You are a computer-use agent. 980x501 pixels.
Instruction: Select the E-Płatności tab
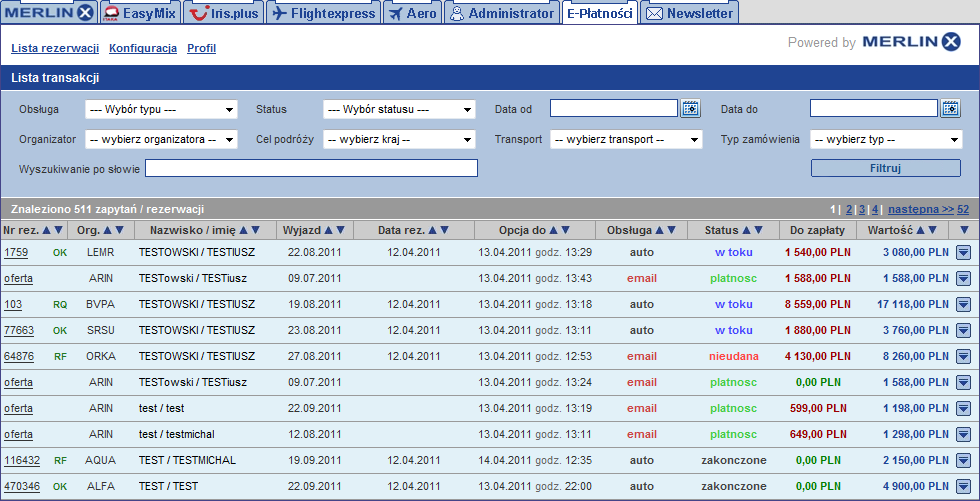[599, 12]
